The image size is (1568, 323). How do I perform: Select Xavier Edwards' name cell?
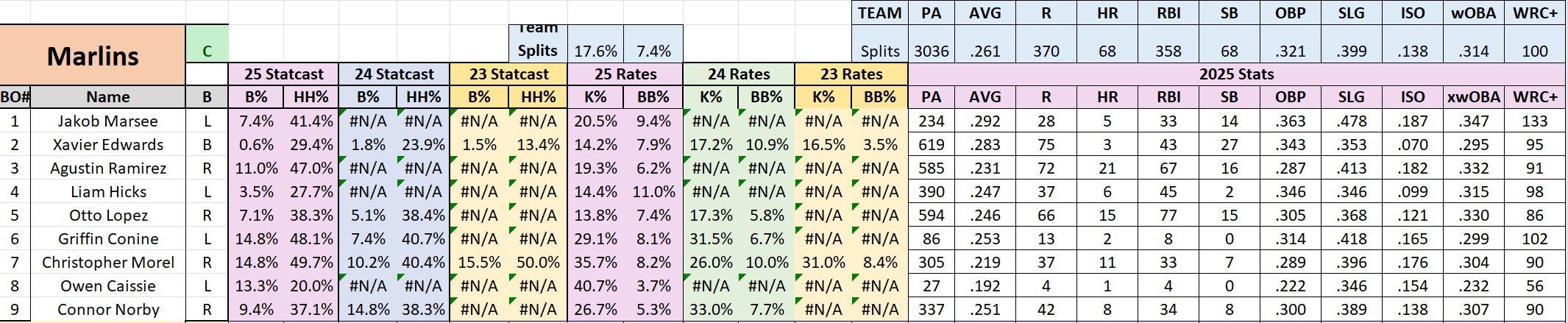[x=107, y=145]
